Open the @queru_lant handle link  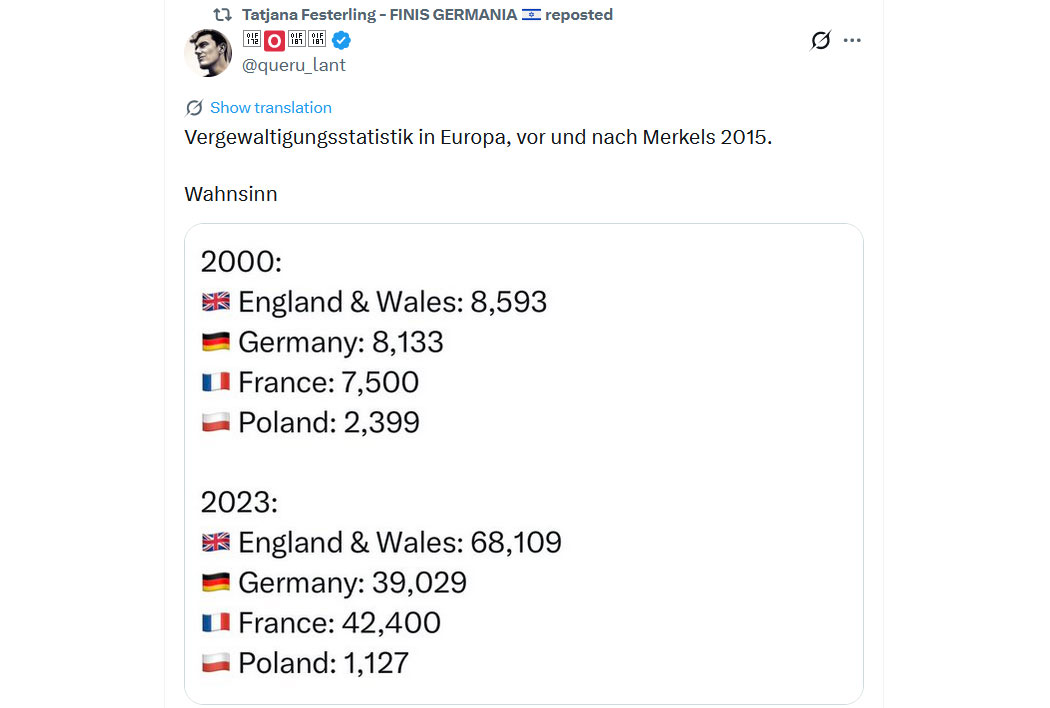pos(294,65)
